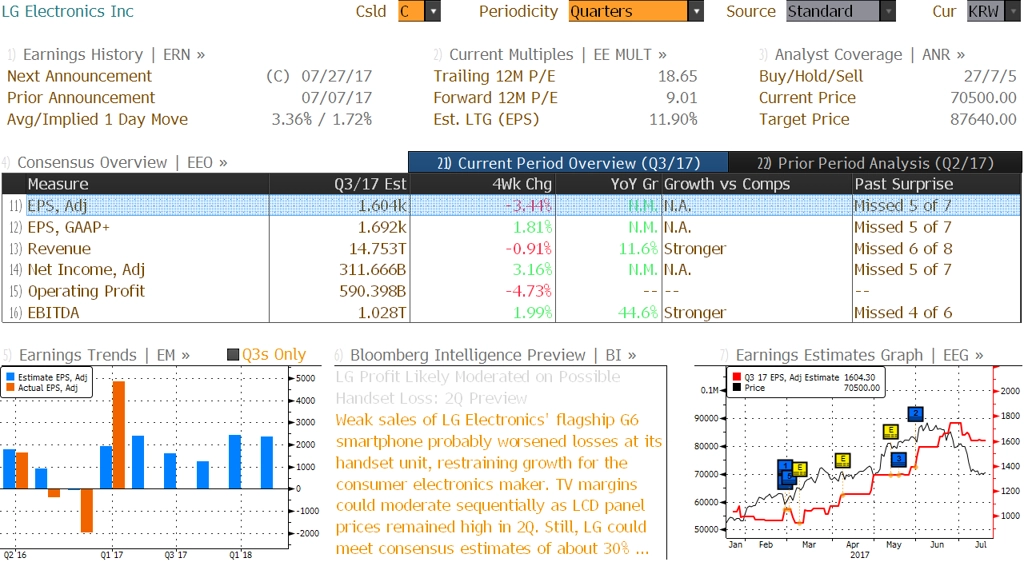Image resolution: width=1024 pixels, height=562 pixels.
Task: Click yellow E earnings marker near May
Action: coord(890,431)
